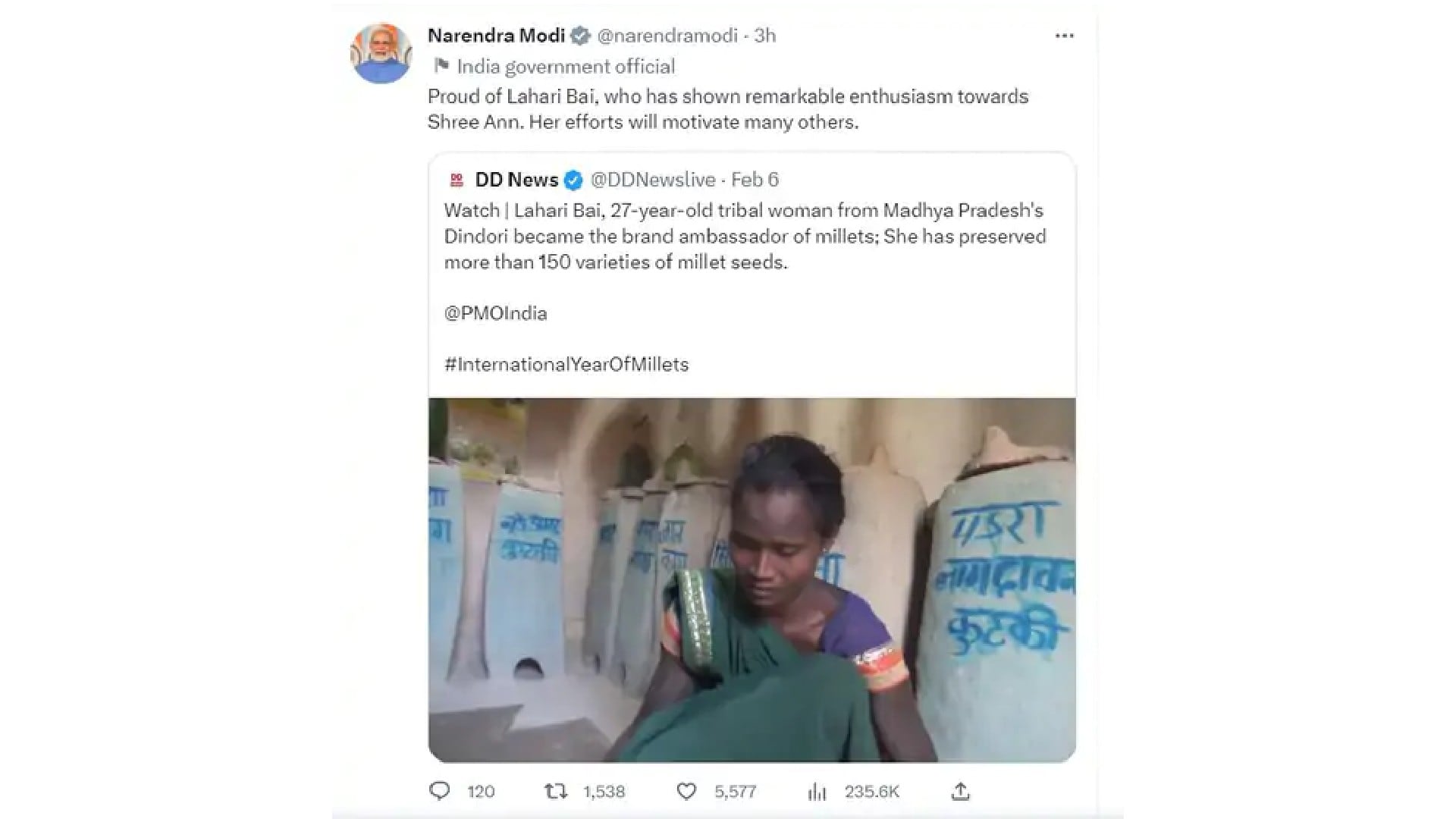The image size is (1456, 819).
Task: Open the three-dot more options menu
Action: point(1065,35)
